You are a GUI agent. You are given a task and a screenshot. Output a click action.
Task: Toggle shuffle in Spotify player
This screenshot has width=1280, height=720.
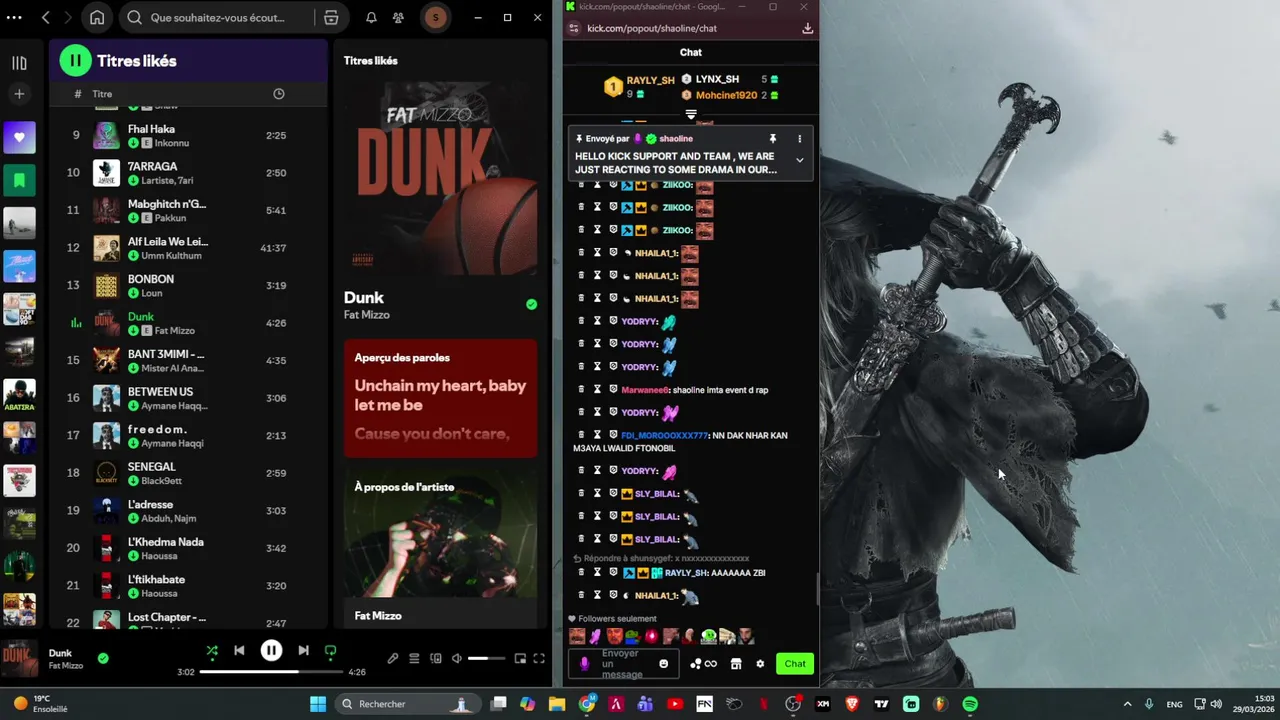coord(212,650)
